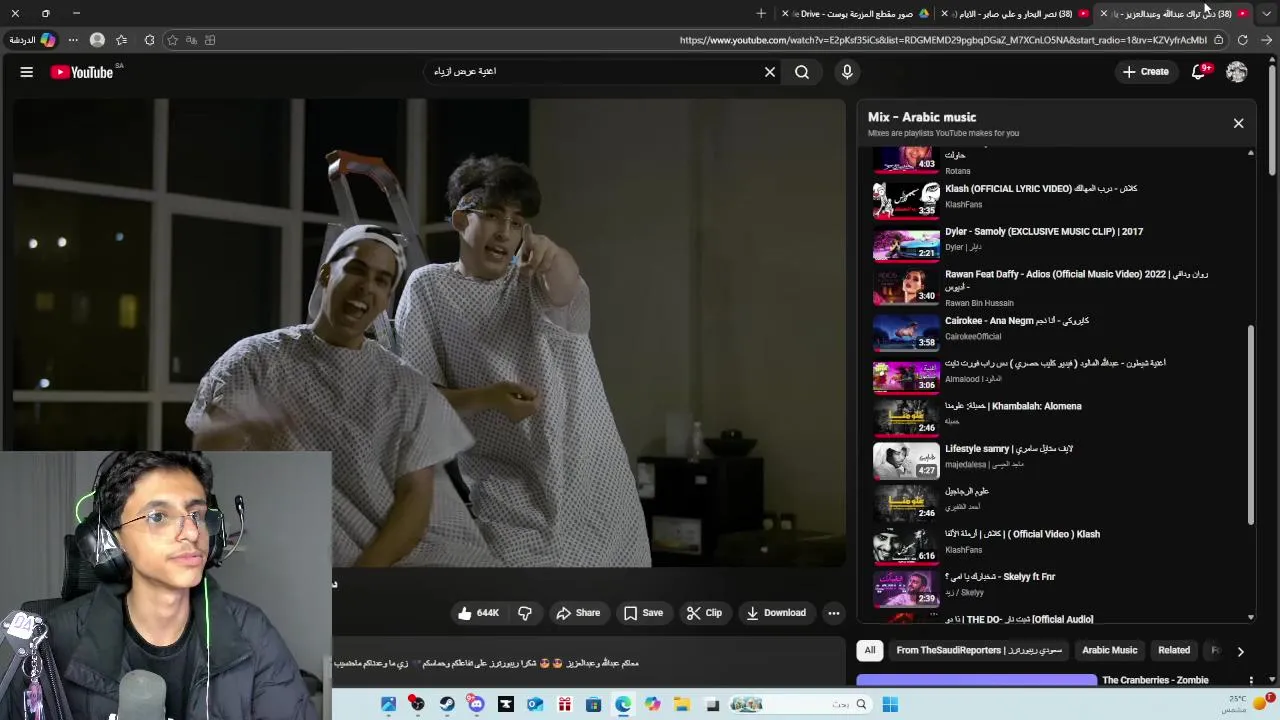Viewport: 1280px width, 720px height.
Task: Refresh the page in the browser
Action: coord(1242,40)
